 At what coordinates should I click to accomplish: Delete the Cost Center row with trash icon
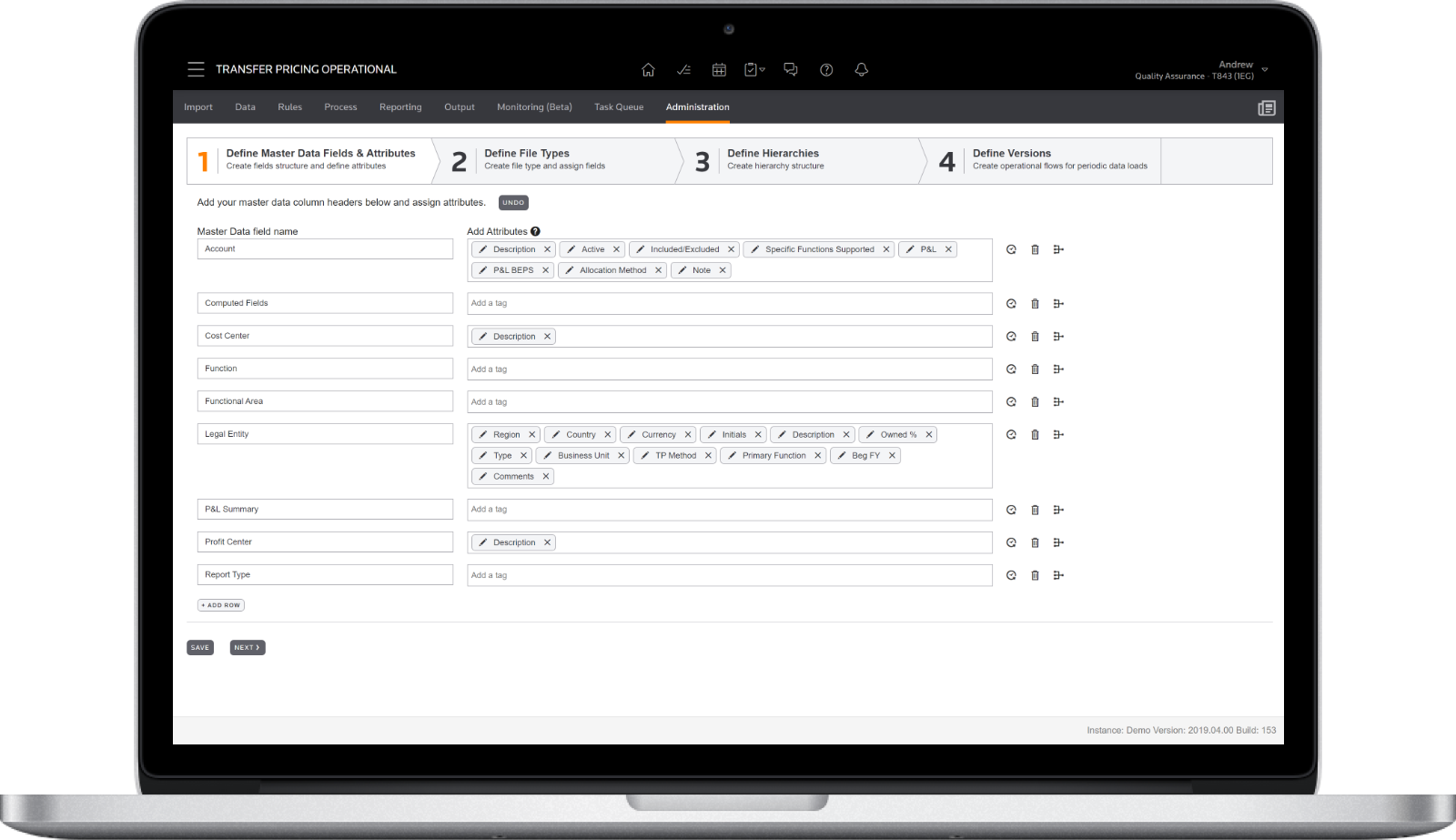pos(1035,337)
